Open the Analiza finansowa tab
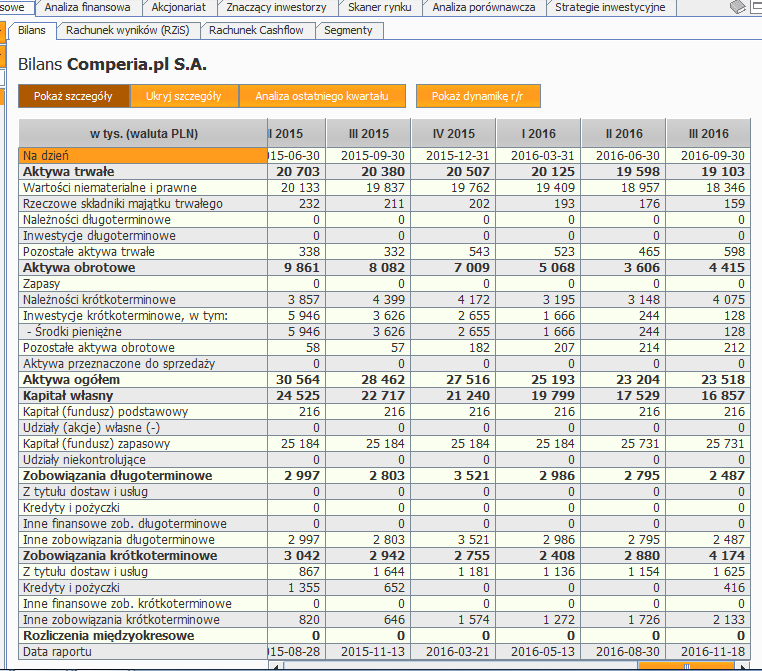Screen dimensions: 762x671 pos(87,7)
